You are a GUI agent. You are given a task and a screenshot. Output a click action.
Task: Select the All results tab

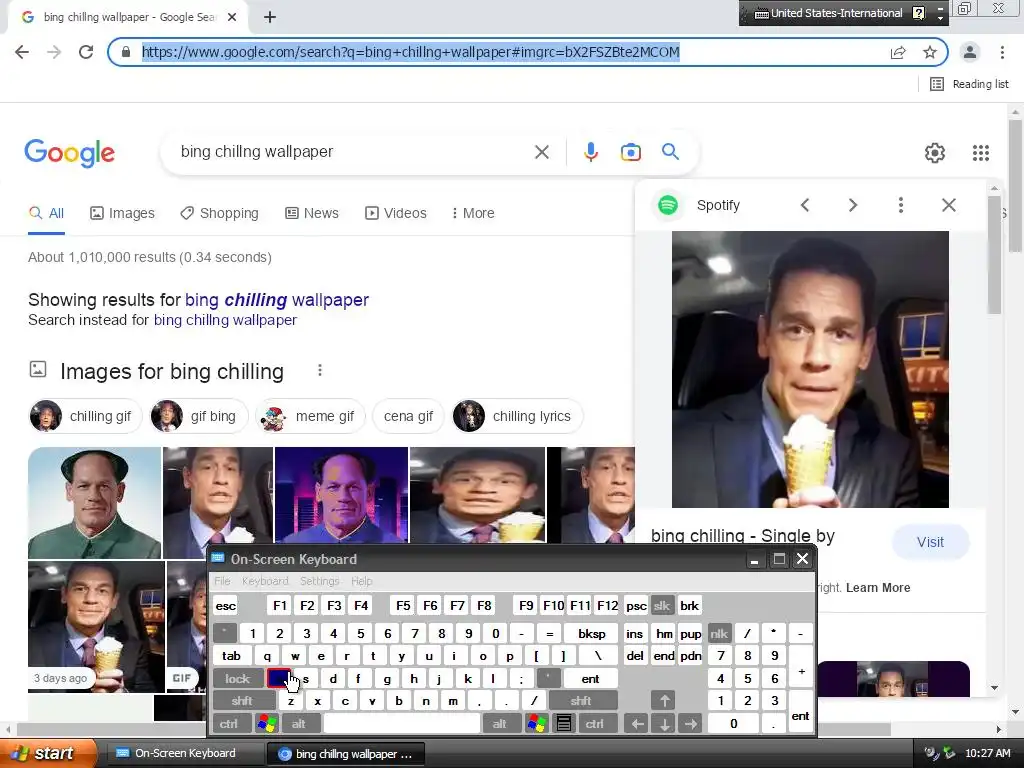[46, 214]
